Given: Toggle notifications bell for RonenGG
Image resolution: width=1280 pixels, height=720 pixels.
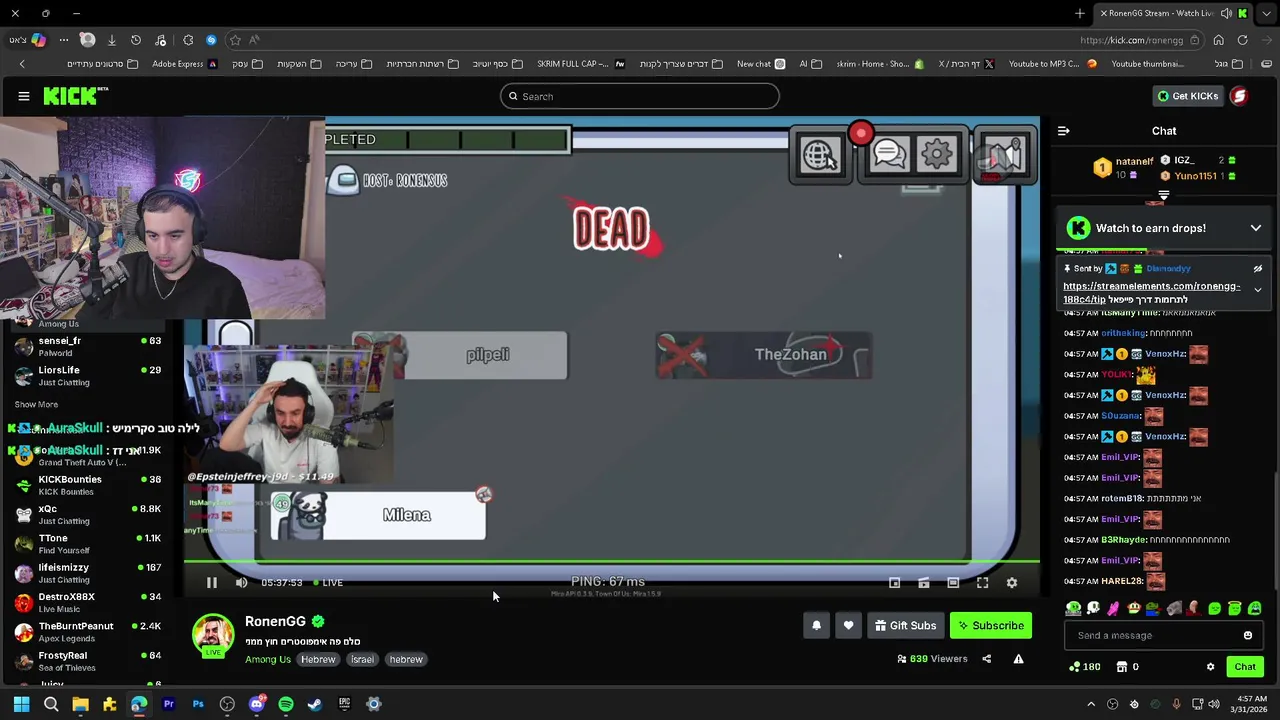Looking at the screenshot, I should (x=816, y=626).
